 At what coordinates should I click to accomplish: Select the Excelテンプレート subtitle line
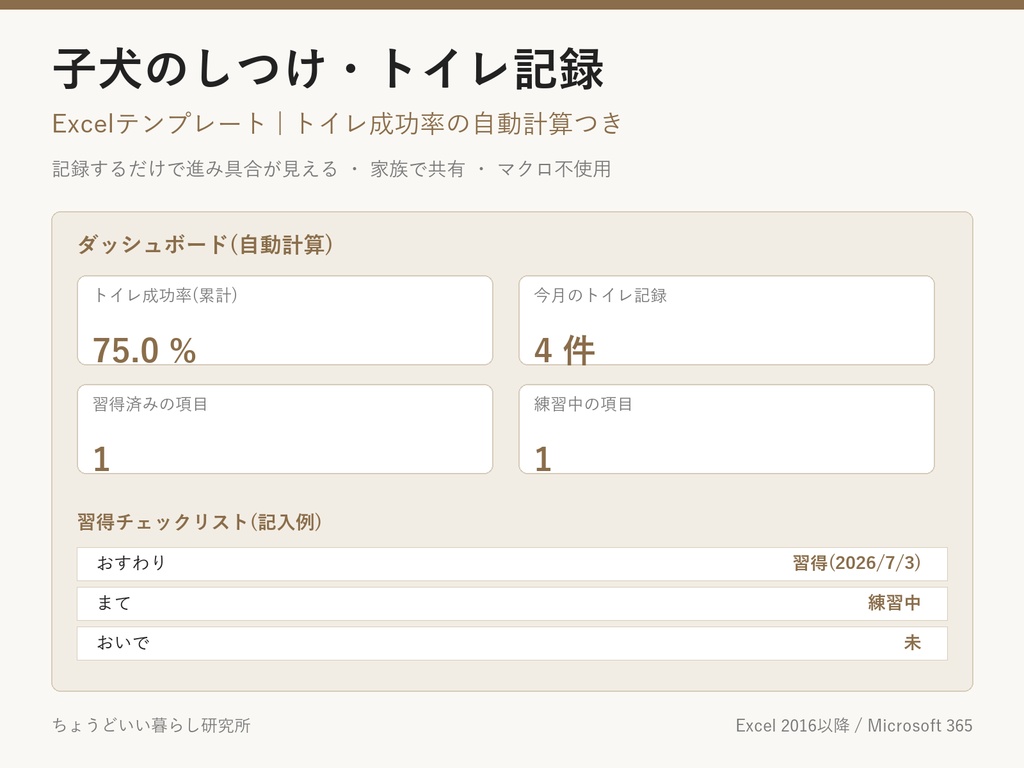[x=337, y=123]
